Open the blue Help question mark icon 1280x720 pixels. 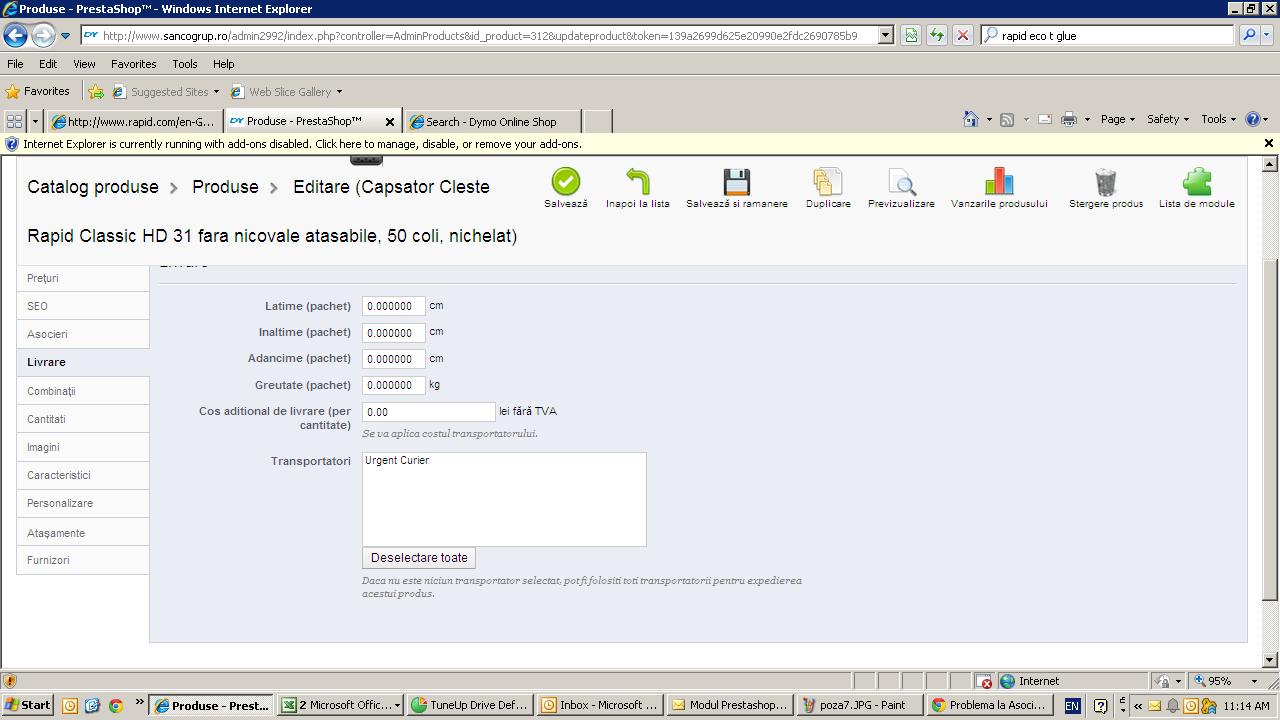pyautogui.click(x=1253, y=119)
